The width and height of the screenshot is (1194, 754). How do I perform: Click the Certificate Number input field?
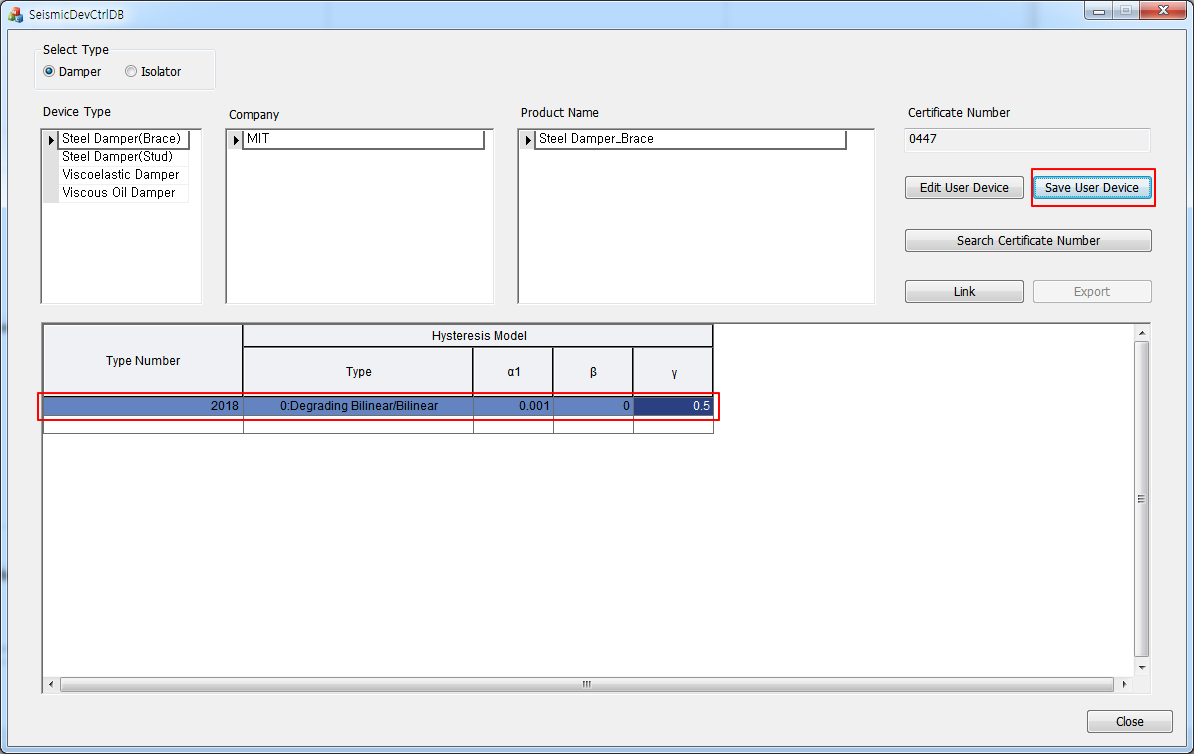coord(1026,140)
